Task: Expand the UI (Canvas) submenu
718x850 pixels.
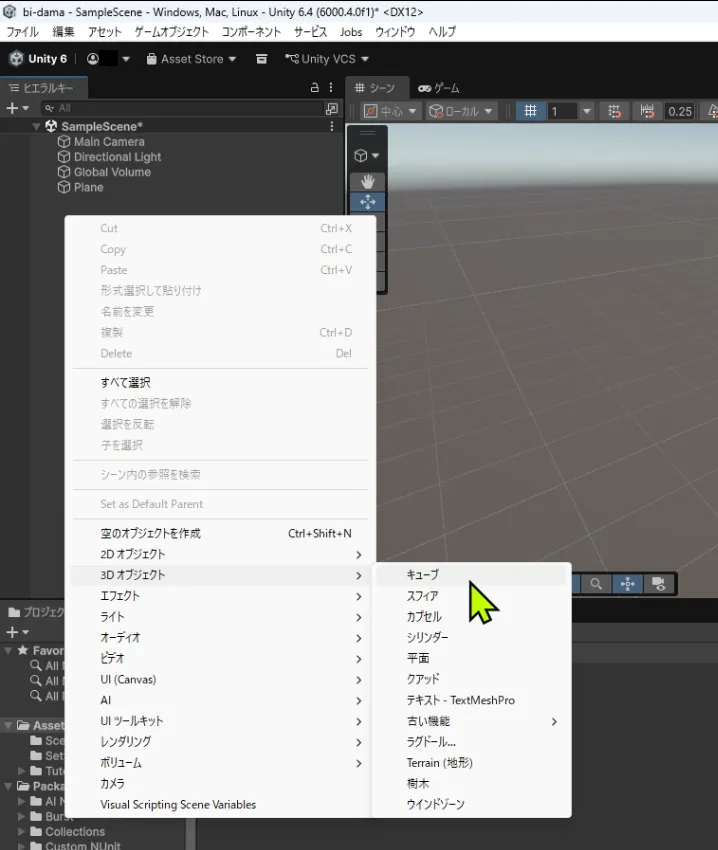Action: coord(220,679)
